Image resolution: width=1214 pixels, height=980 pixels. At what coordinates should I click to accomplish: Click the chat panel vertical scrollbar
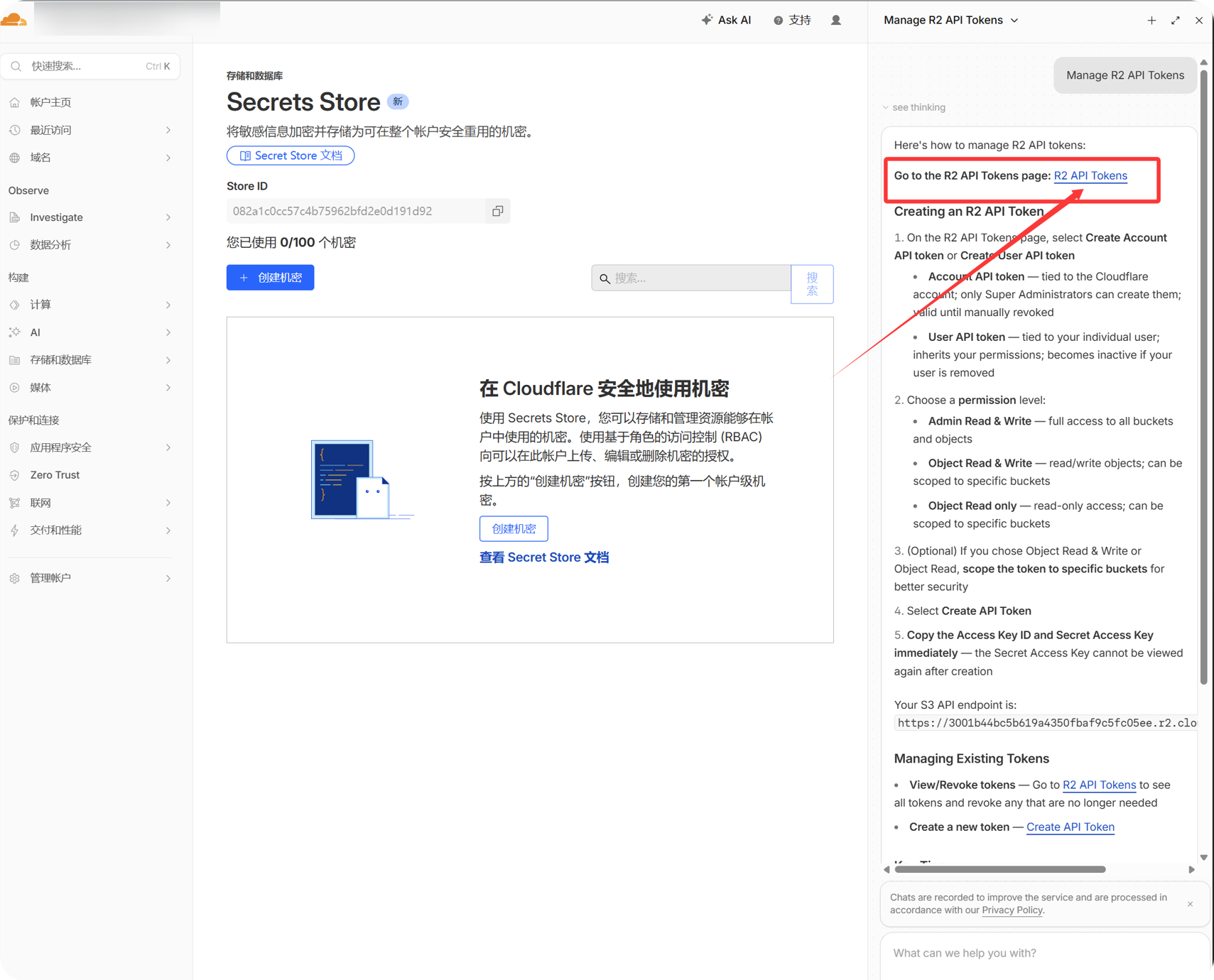point(1203,376)
